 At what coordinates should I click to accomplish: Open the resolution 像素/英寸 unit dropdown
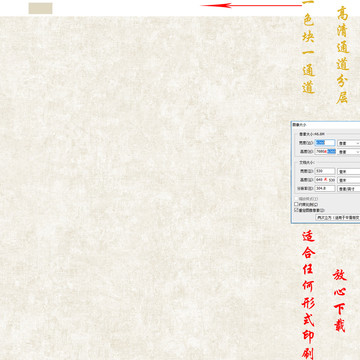[x=349, y=189]
